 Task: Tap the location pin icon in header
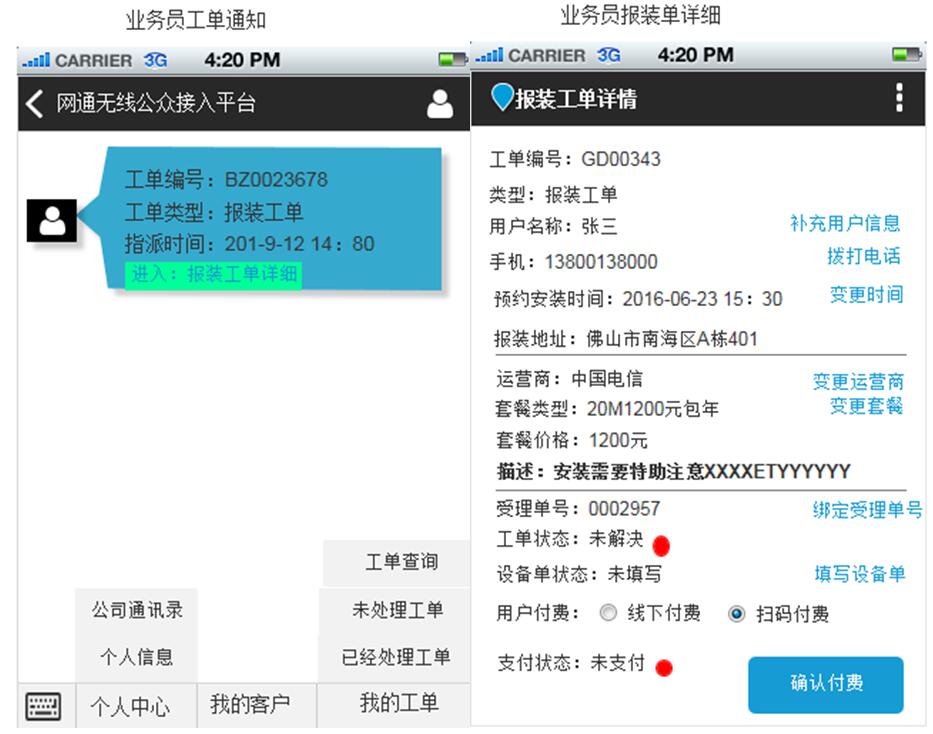502,97
